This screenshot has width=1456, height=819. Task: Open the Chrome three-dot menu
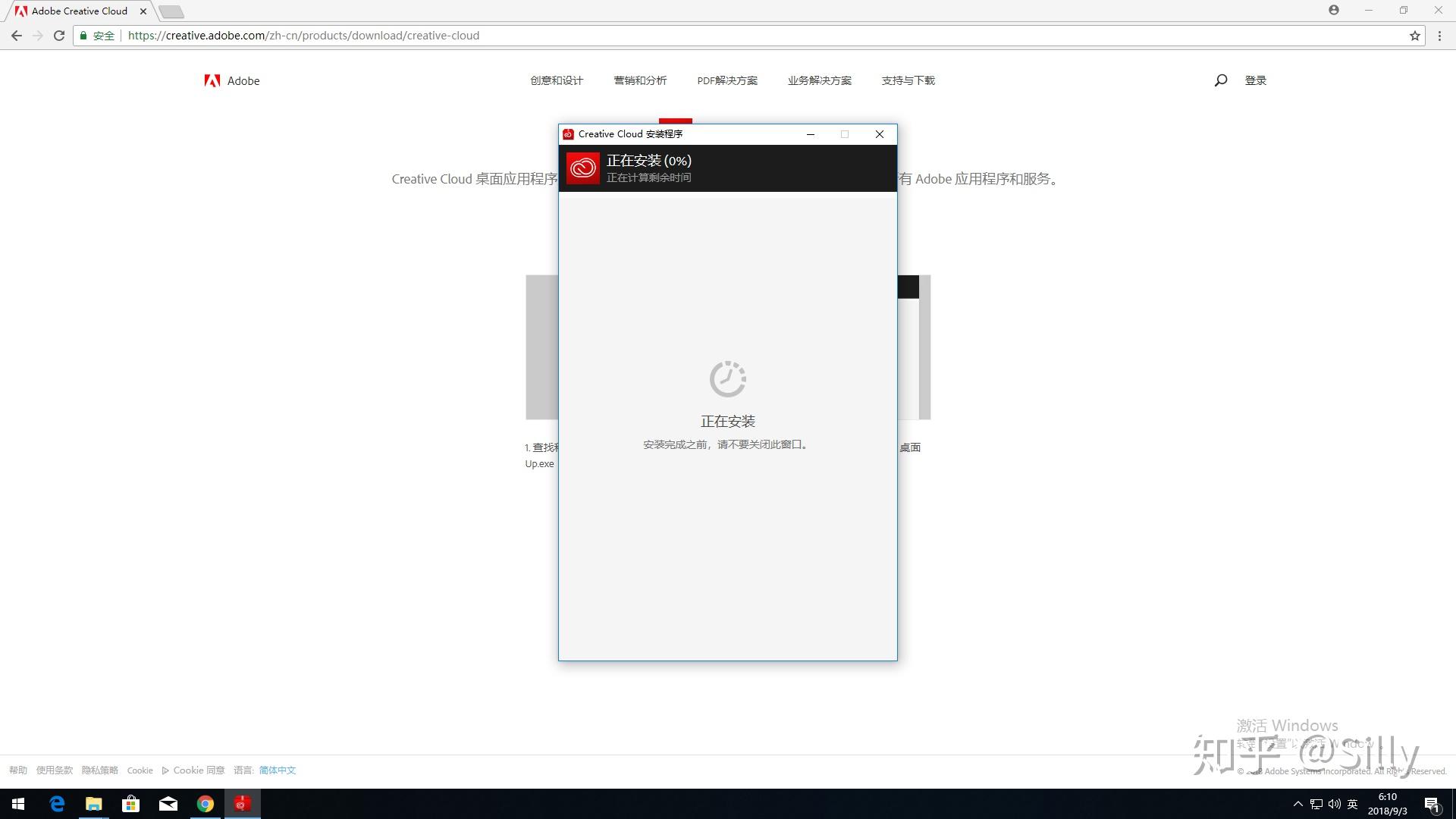click(x=1439, y=36)
